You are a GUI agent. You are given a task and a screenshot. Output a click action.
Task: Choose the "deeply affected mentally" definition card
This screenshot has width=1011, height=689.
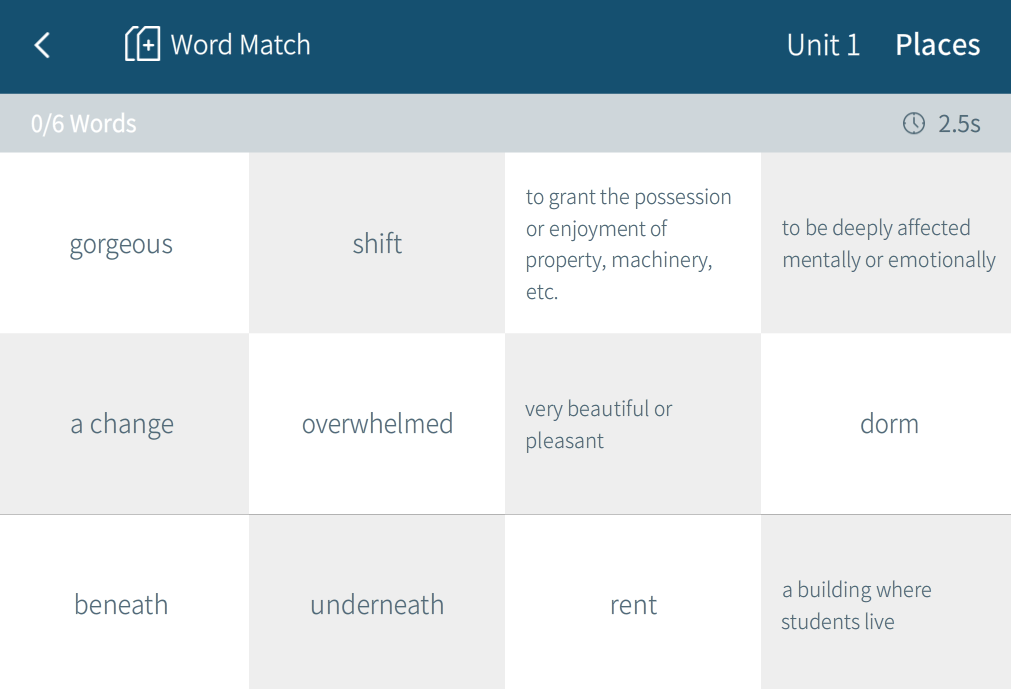click(x=887, y=244)
